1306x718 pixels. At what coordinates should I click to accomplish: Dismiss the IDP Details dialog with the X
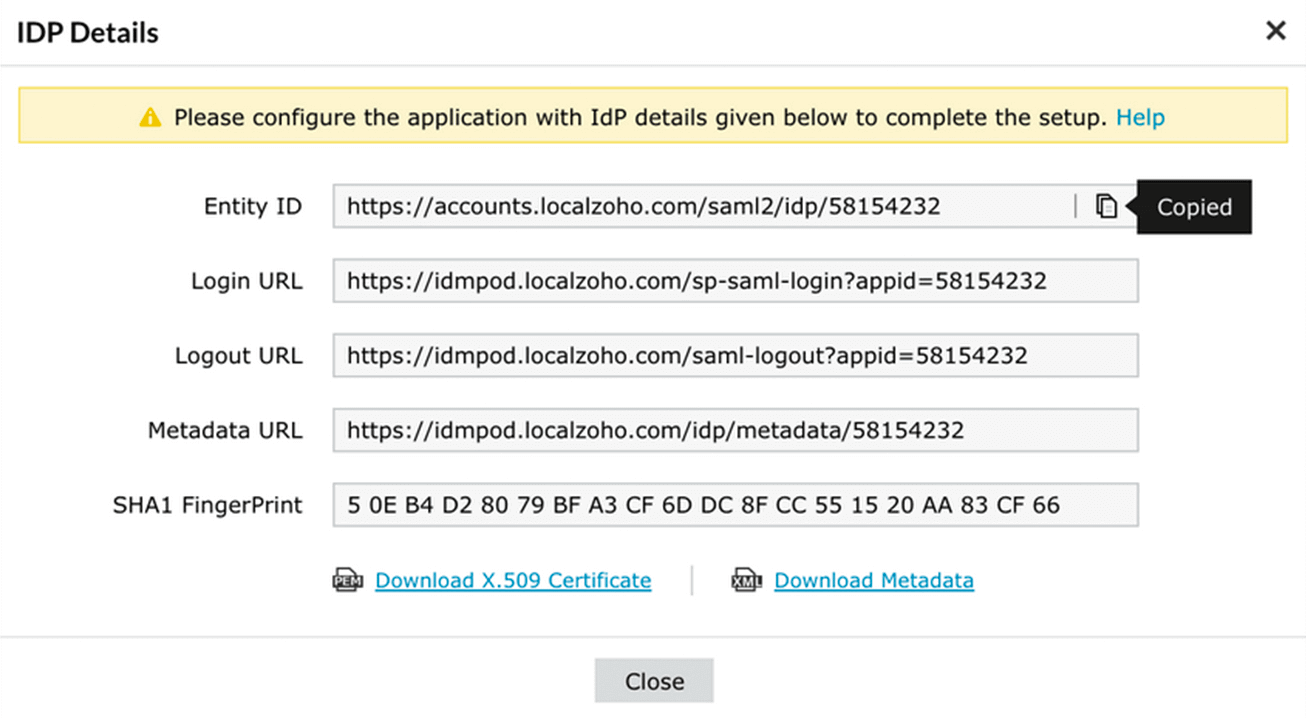click(1275, 31)
